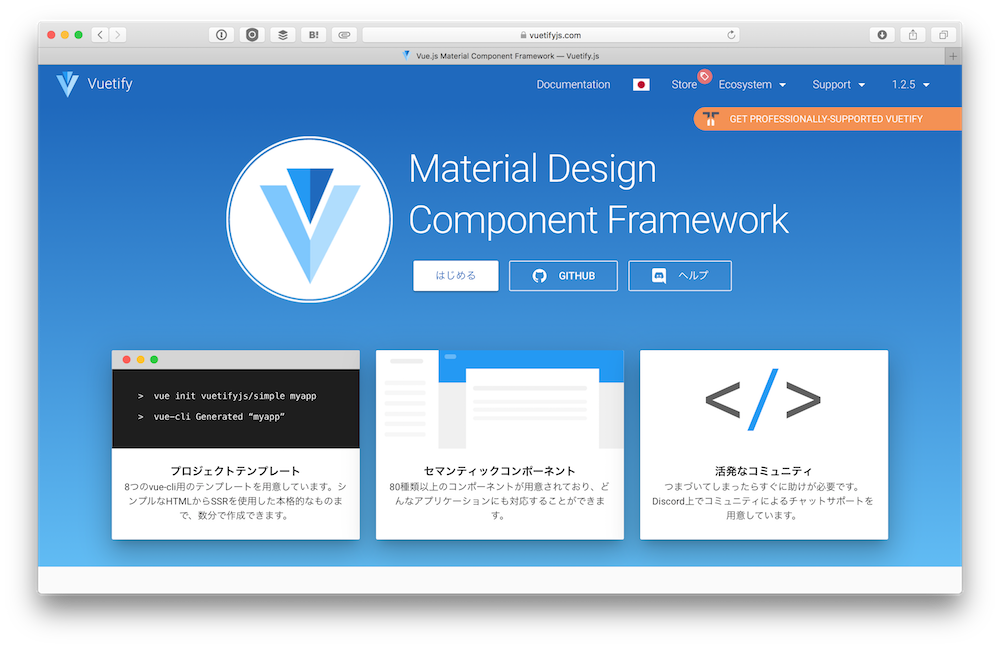
Task: Click the code brackets community icon
Action: pos(763,399)
